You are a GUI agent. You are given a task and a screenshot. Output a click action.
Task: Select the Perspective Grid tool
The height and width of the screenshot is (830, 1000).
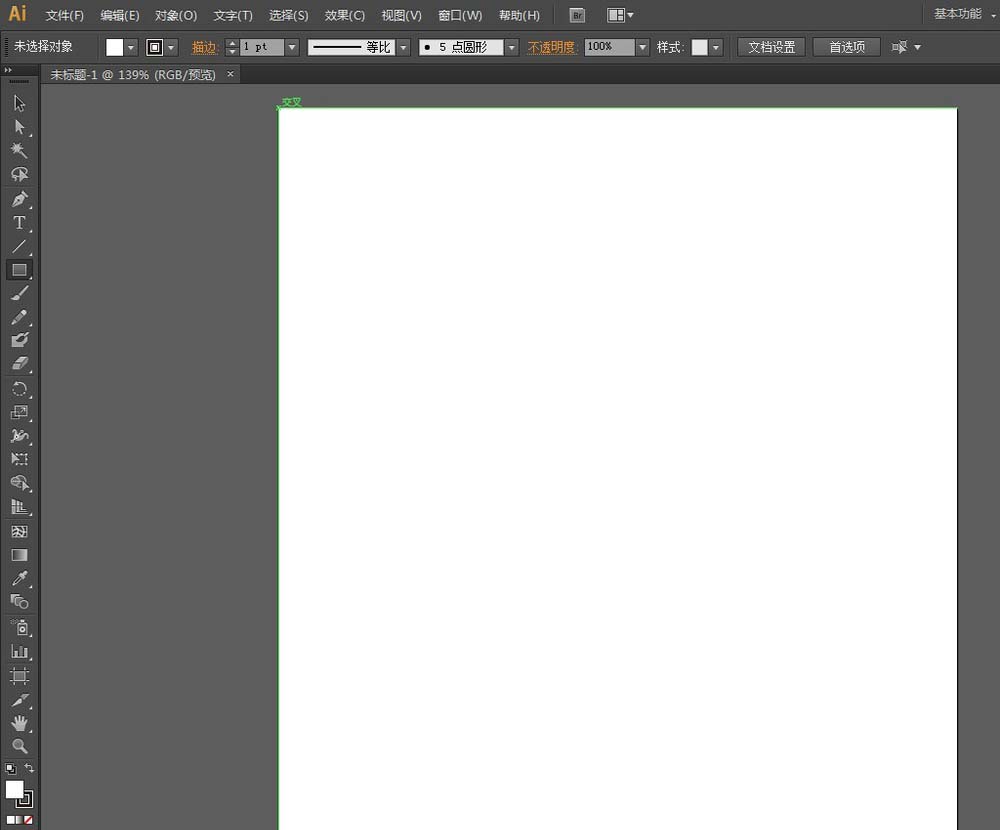pyautogui.click(x=19, y=507)
